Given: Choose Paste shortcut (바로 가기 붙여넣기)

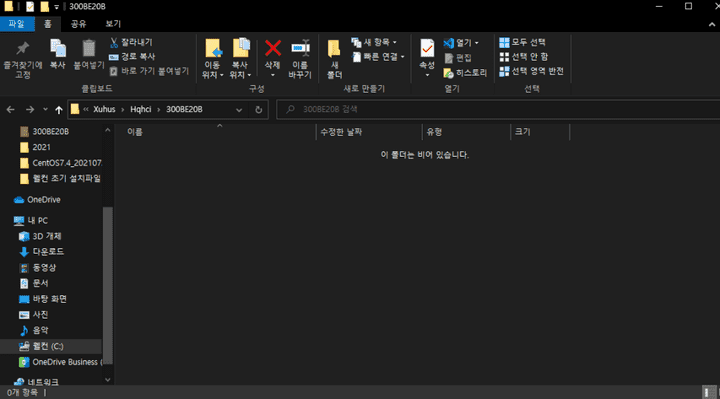Looking at the screenshot, I should pyautogui.click(x=149, y=71).
